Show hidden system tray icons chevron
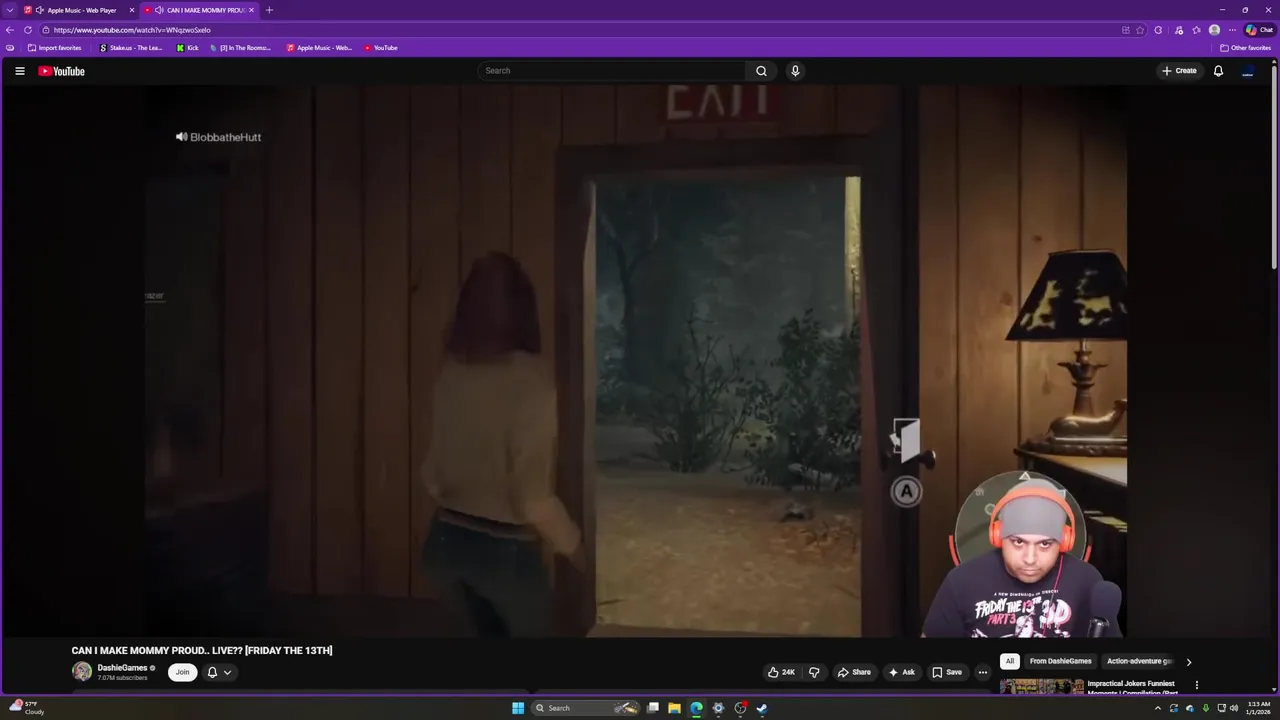This screenshot has width=1280, height=720. coord(1158,708)
